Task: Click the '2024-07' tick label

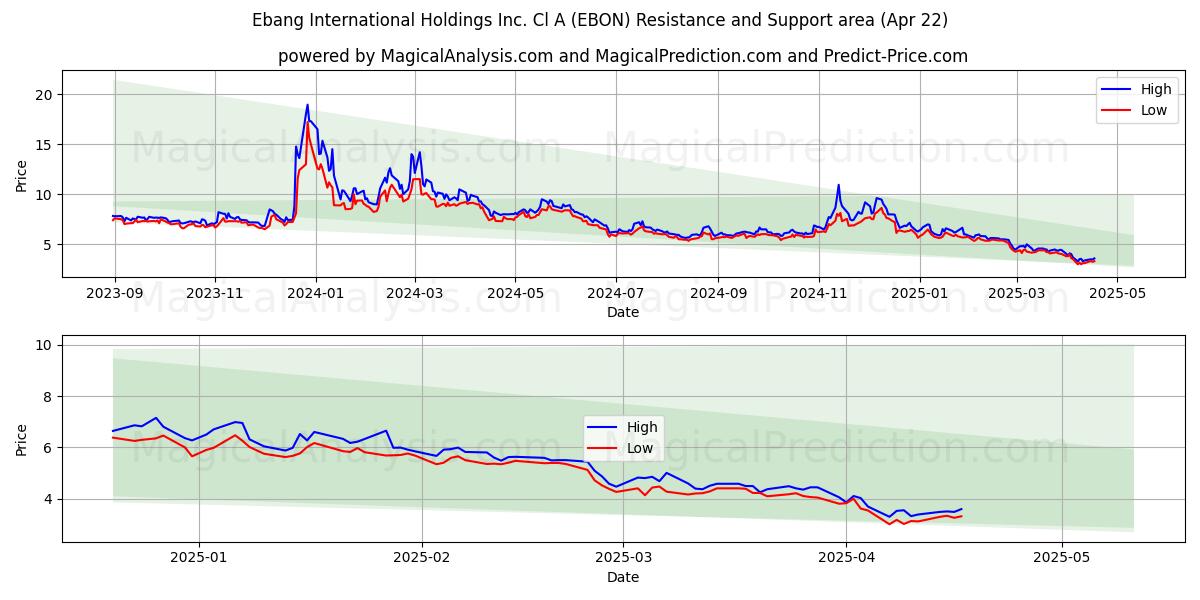Action: (615, 293)
